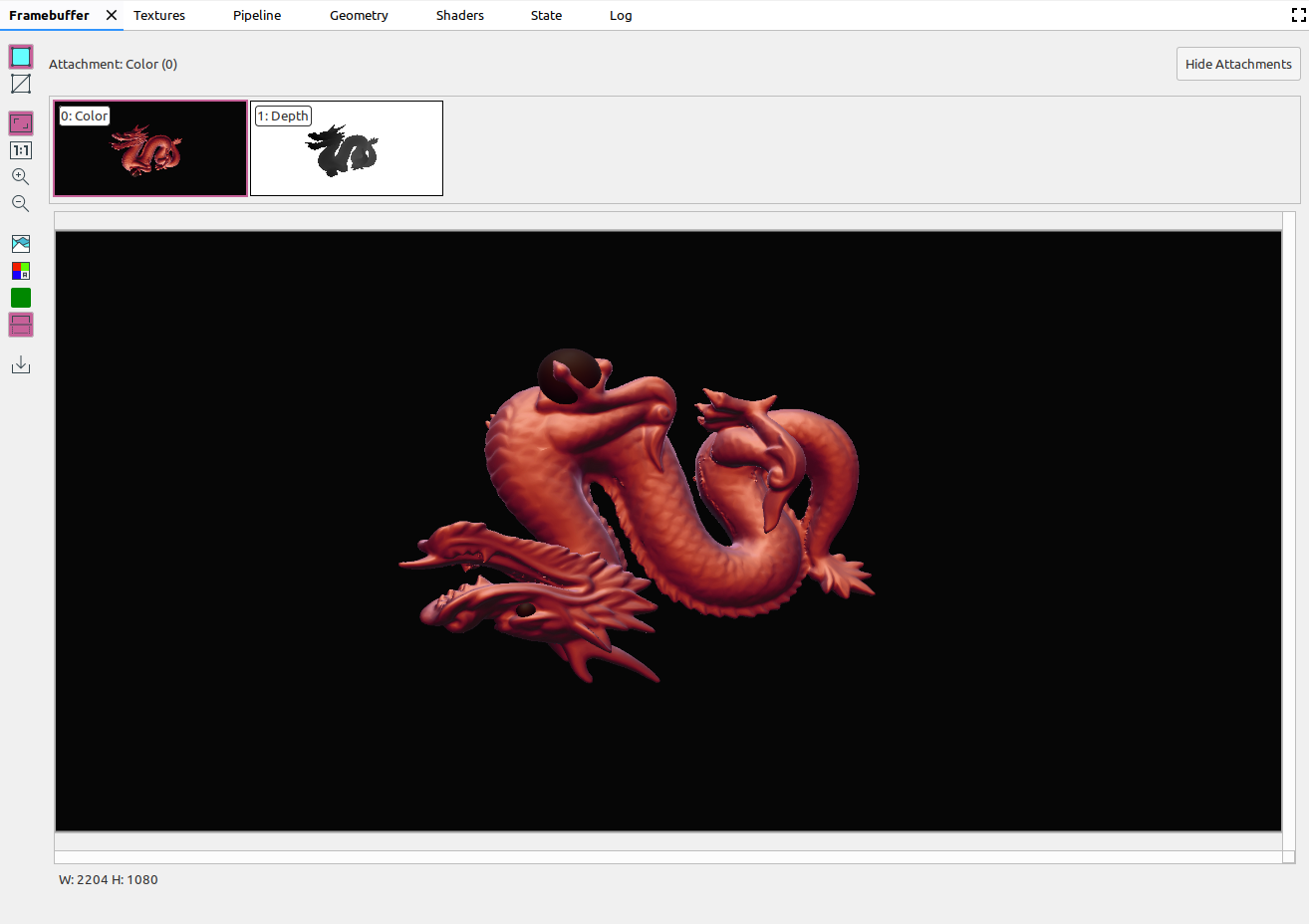This screenshot has height=924, width=1309.
Task: Click the zoom in magnifier
Action: [21, 177]
